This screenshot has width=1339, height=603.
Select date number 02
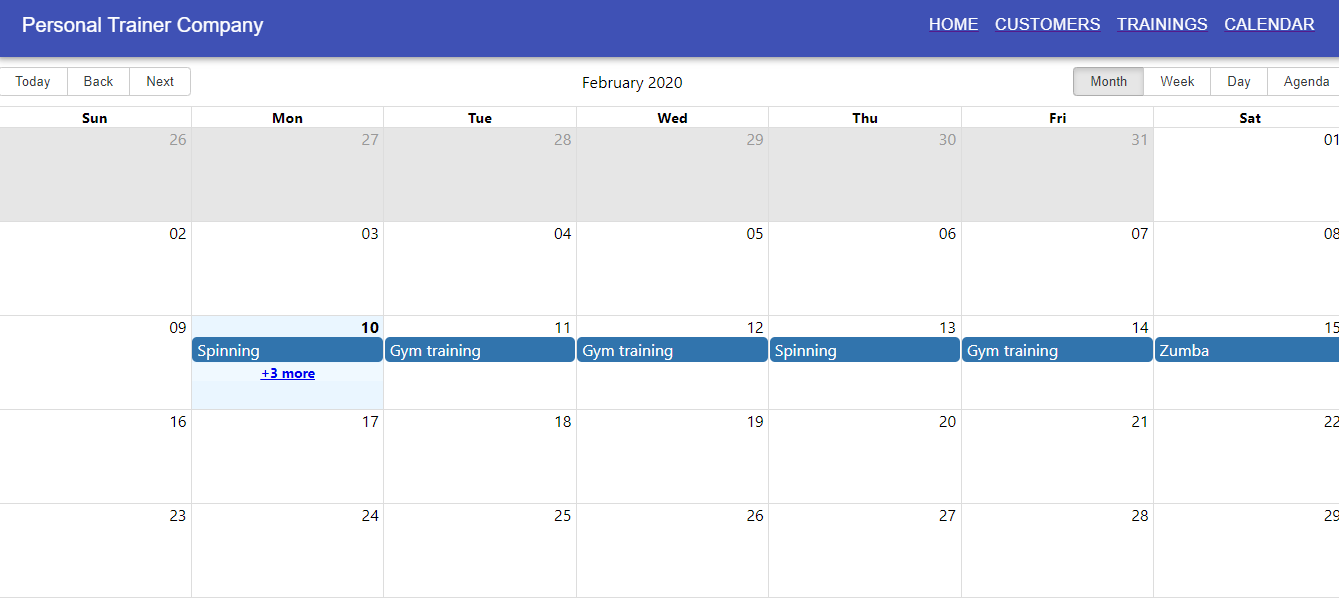tap(178, 234)
